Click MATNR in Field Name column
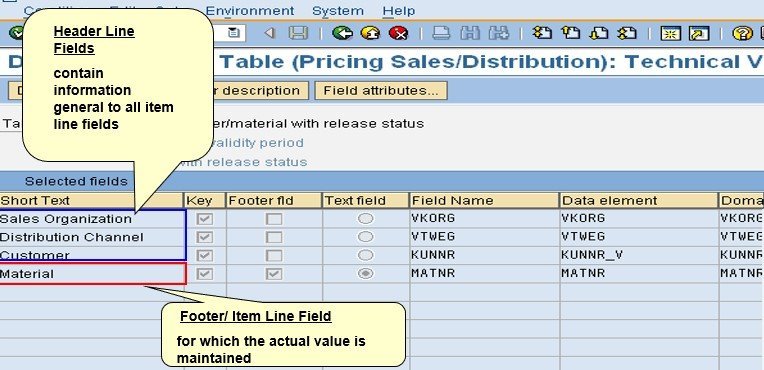This screenshot has height=370, width=764. [x=433, y=273]
